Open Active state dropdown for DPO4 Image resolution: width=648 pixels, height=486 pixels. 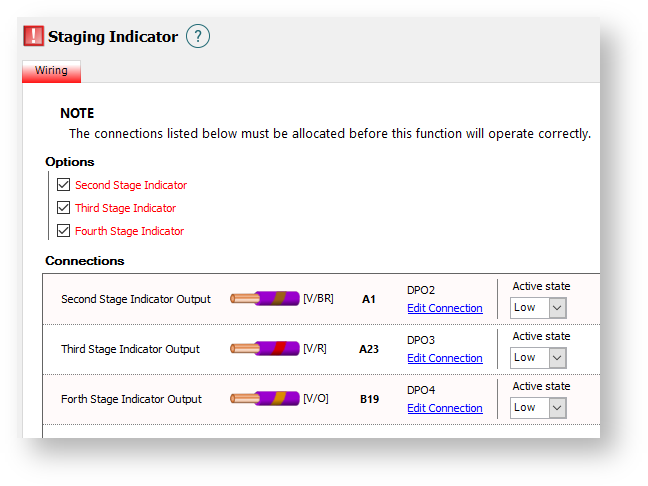click(538, 408)
